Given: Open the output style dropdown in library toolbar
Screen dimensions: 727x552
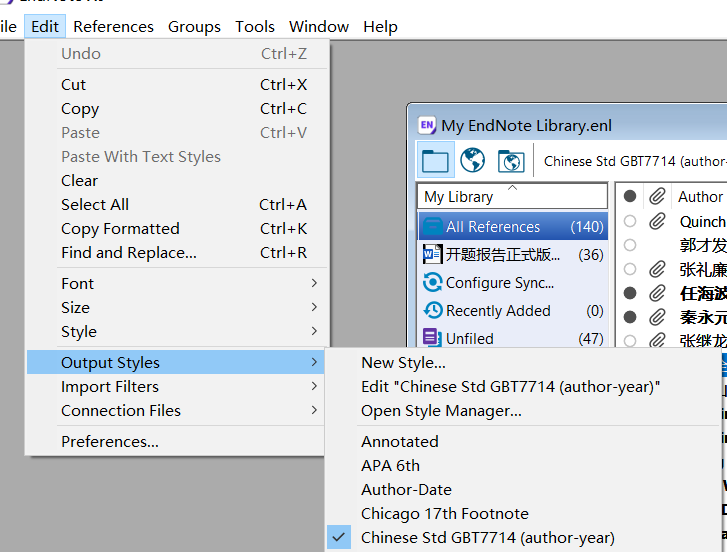Looking at the screenshot, I should point(634,161).
